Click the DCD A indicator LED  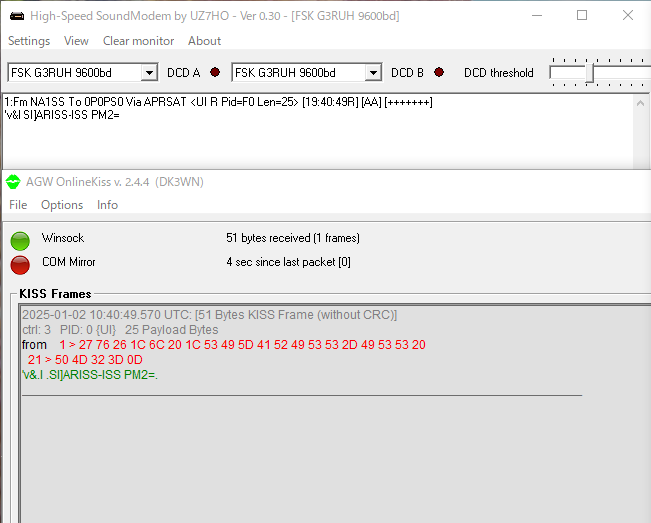tap(215, 72)
